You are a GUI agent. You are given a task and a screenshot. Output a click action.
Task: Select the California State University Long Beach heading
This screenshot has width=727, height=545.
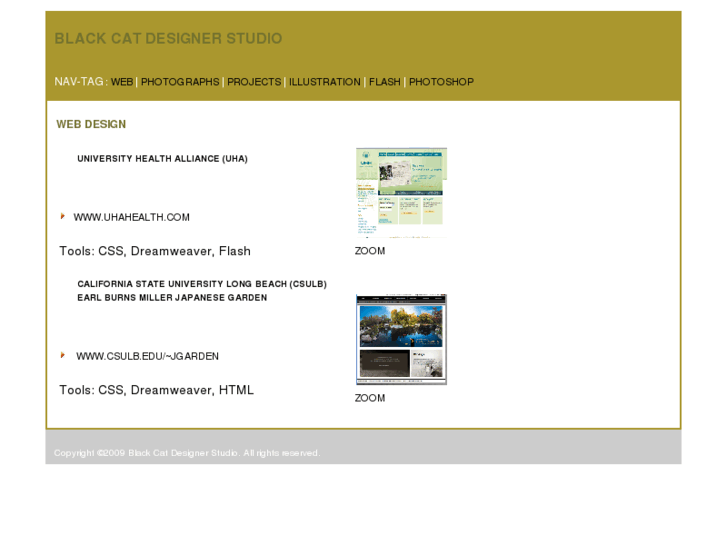point(202,284)
